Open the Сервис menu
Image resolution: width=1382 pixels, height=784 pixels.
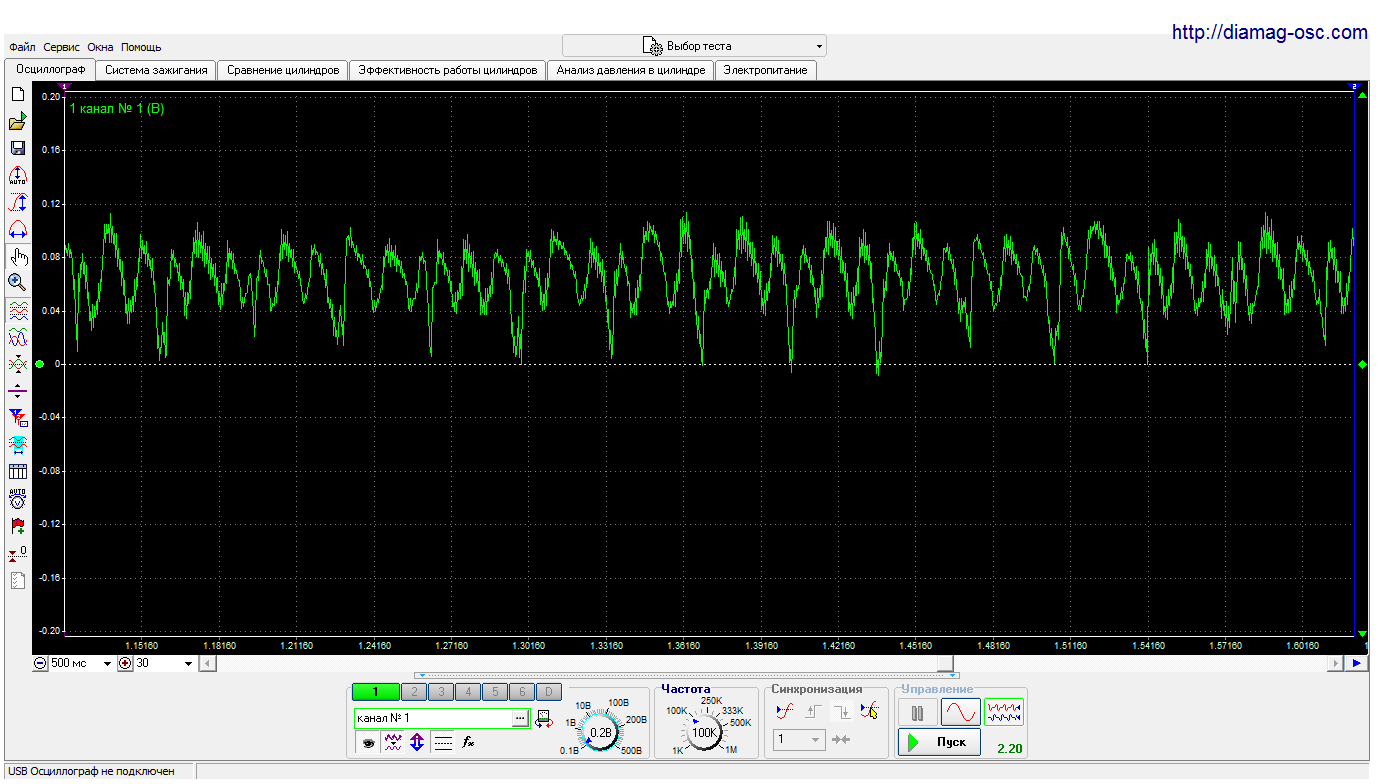click(62, 47)
